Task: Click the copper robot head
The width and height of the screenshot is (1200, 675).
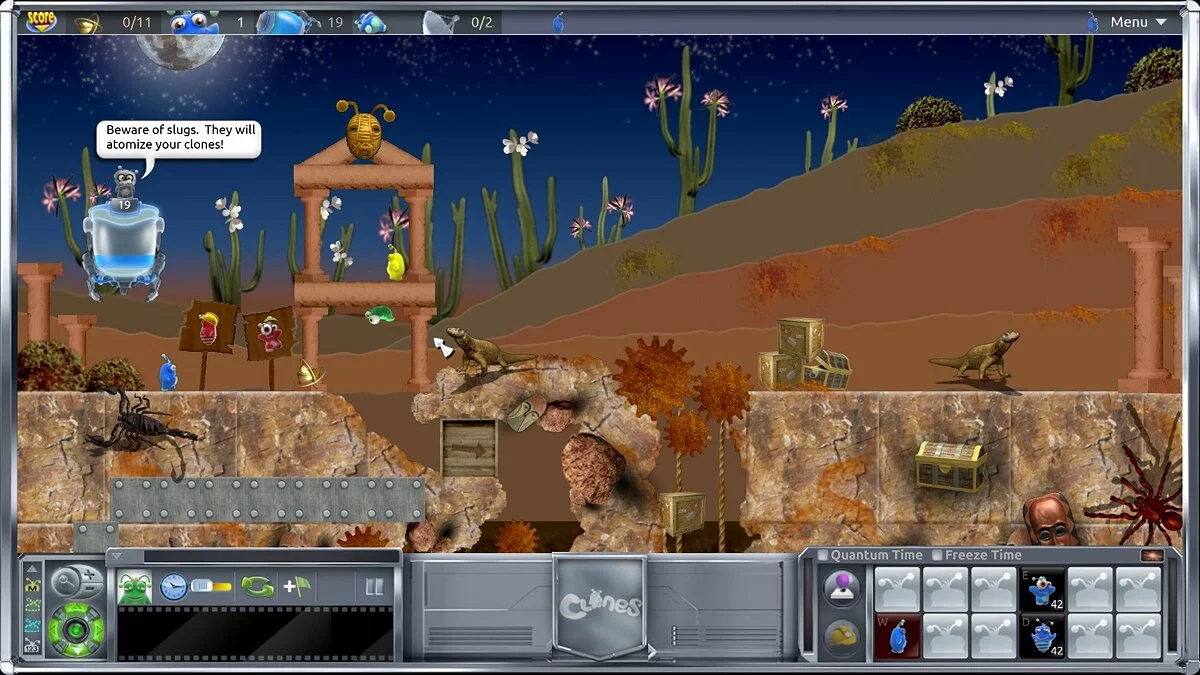Action: pos(1051,518)
